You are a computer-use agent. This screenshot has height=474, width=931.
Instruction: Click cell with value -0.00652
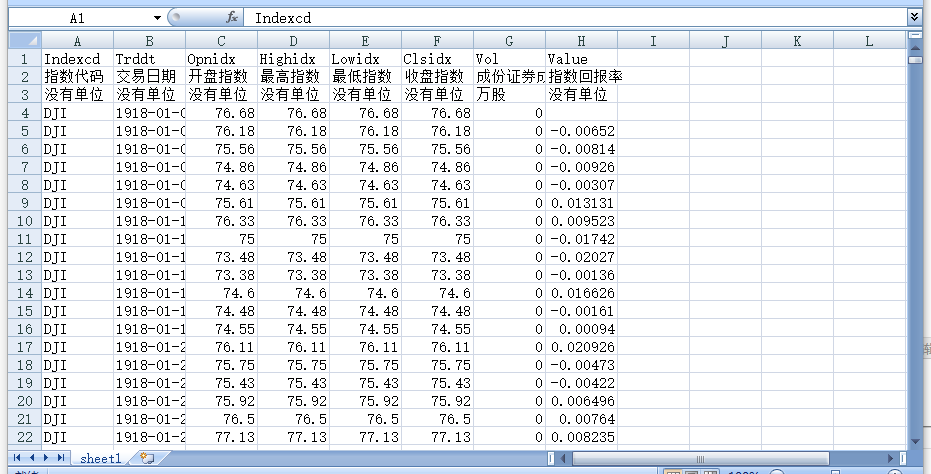pyautogui.click(x=581, y=131)
